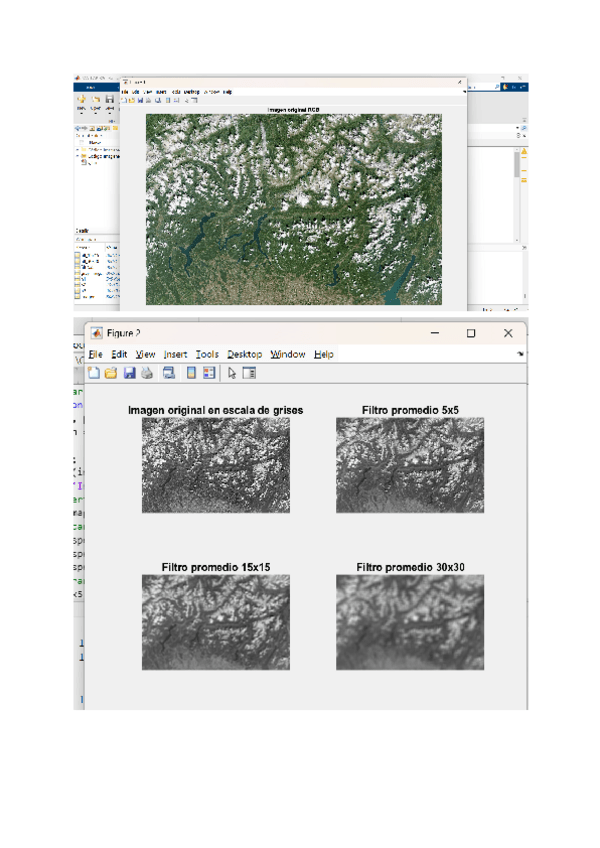The height and width of the screenshot is (848, 600).
Task: Maximize the Figure 2 window
Action: point(471,333)
